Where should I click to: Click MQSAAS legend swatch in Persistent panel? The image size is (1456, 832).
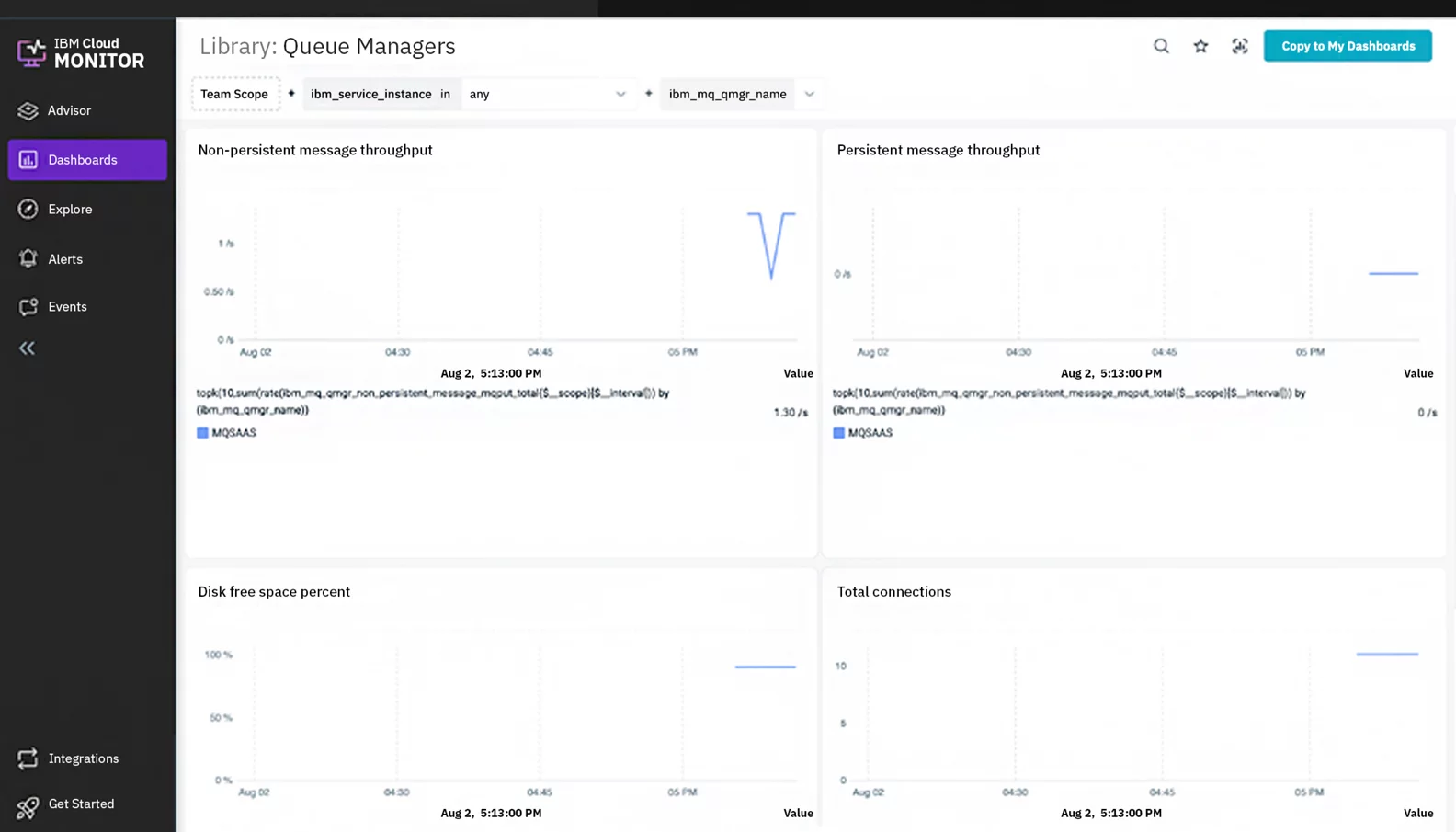(838, 433)
